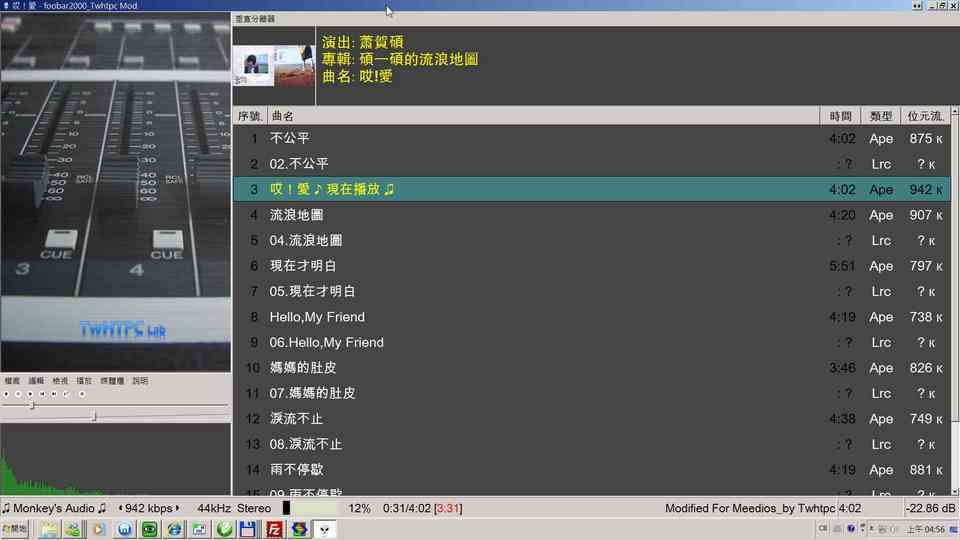
Task: Click the round blue M taskbar icon
Action: [124, 529]
